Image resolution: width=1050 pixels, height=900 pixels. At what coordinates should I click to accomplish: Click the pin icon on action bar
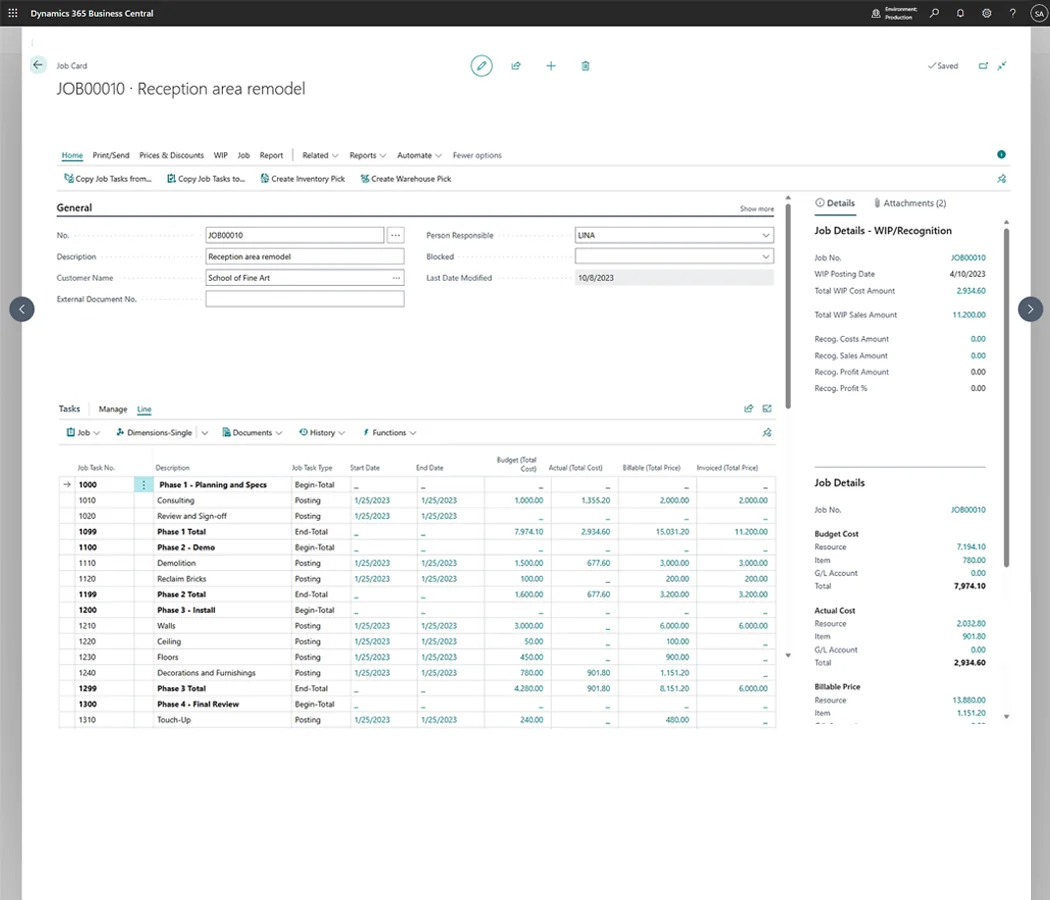(x=1002, y=179)
